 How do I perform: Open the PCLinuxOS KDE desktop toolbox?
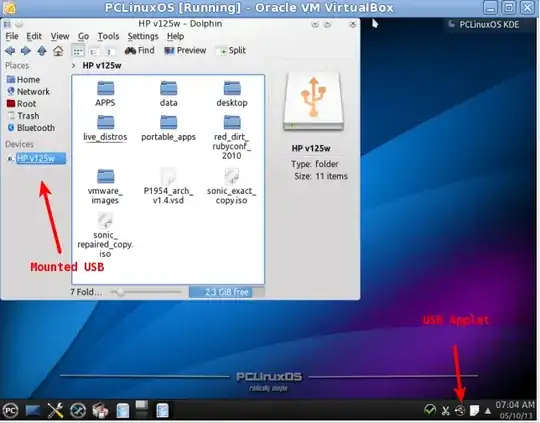coord(484,24)
